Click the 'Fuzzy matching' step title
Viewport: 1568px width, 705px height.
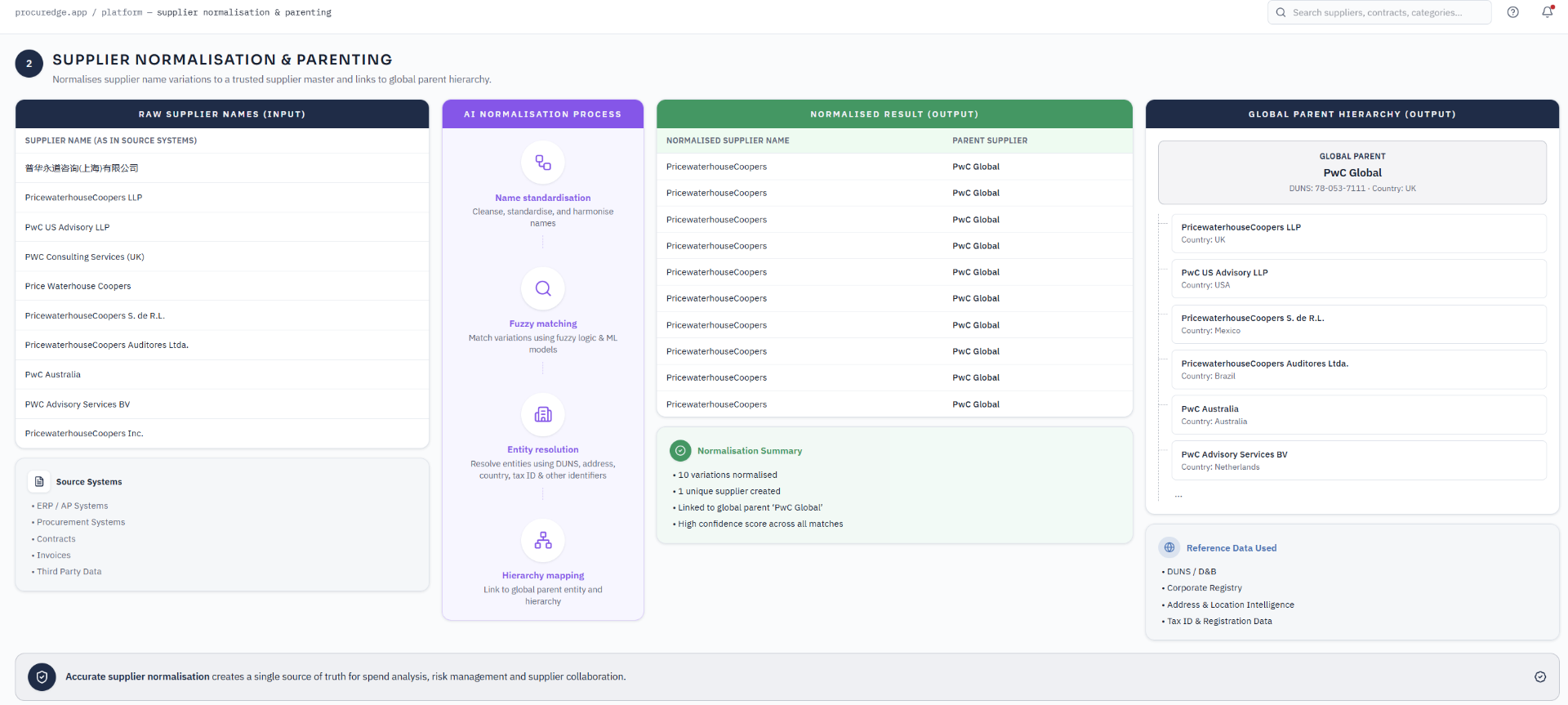pyautogui.click(x=542, y=323)
